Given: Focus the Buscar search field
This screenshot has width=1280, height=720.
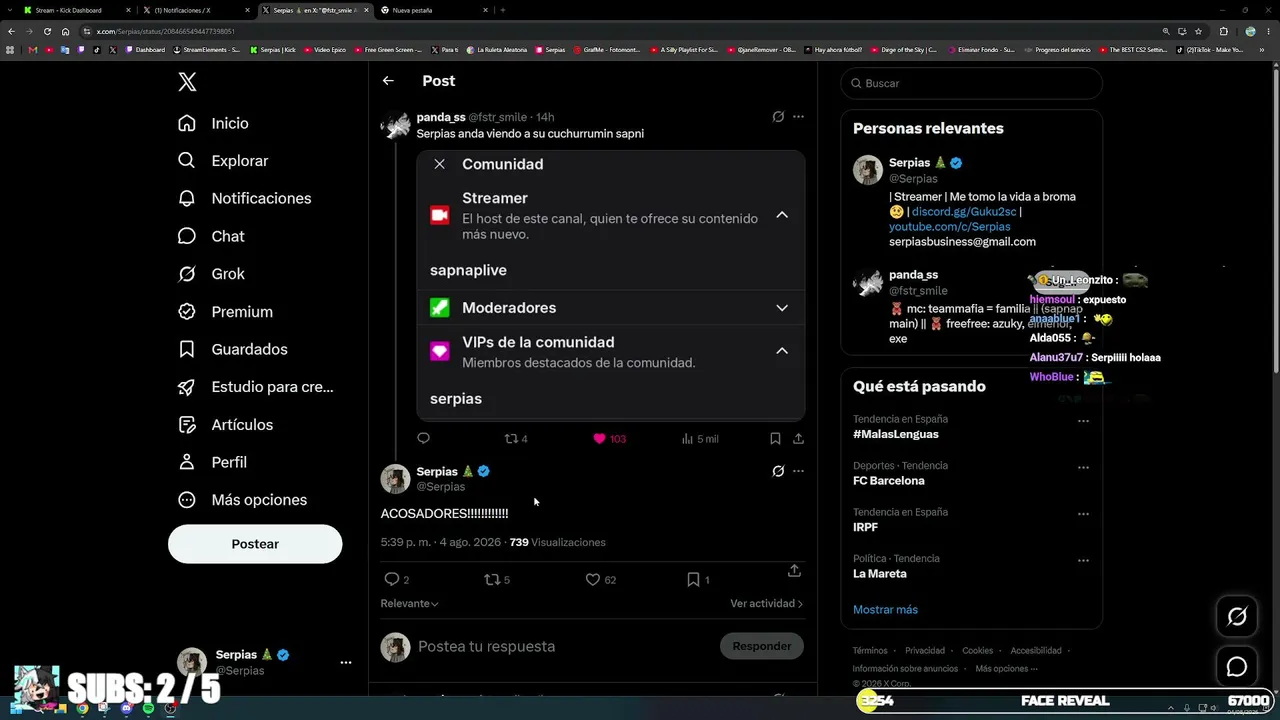Looking at the screenshot, I should pyautogui.click(x=971, y=83).
